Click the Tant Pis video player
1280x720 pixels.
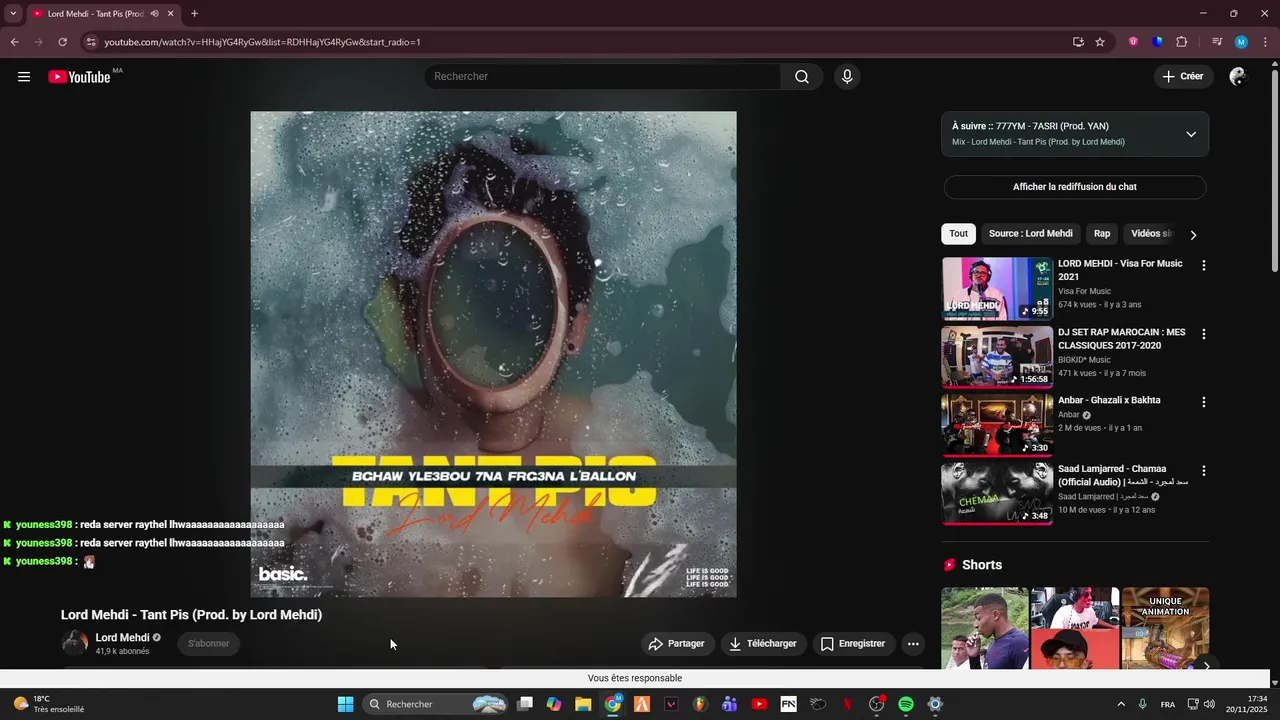tap(493, 354)
